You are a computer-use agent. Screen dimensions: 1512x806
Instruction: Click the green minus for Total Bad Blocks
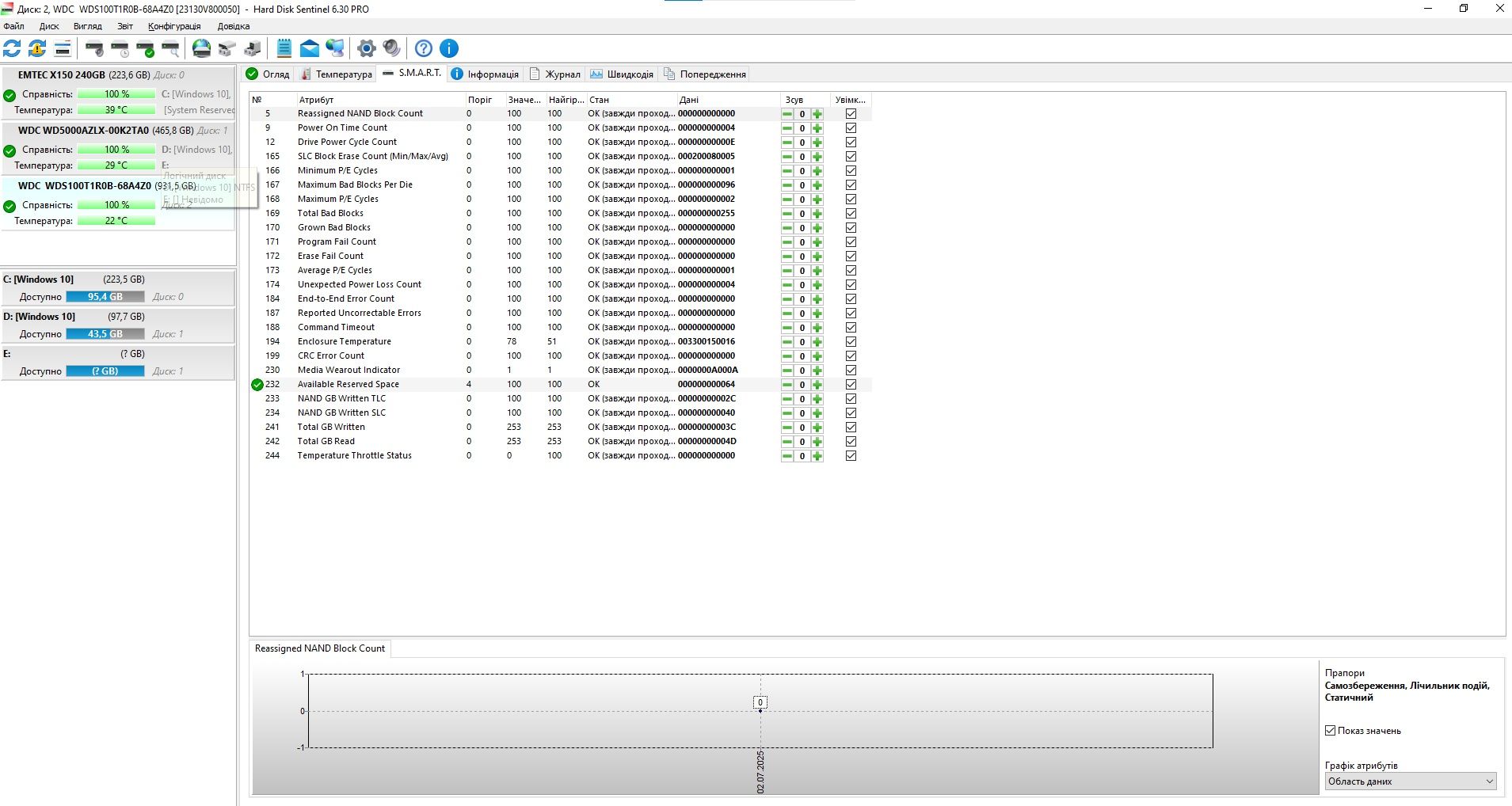787,214
